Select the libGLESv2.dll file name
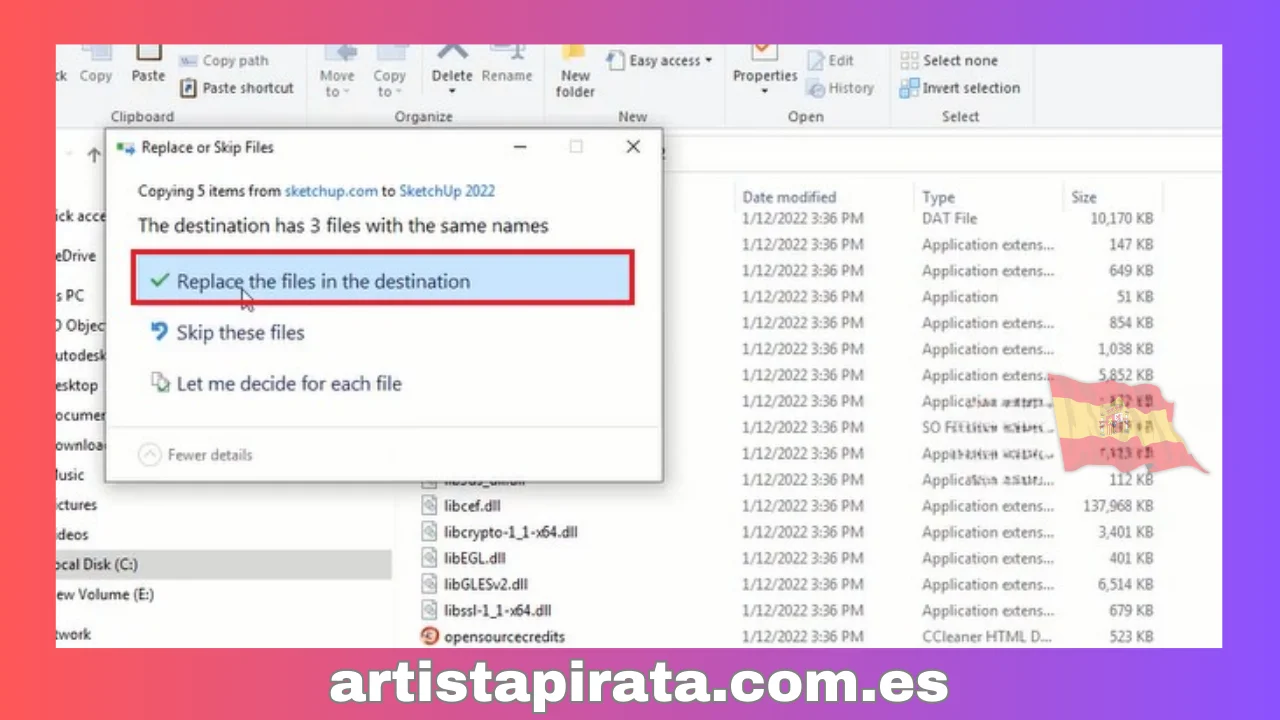1280x720 pixels. click(486, 584)
